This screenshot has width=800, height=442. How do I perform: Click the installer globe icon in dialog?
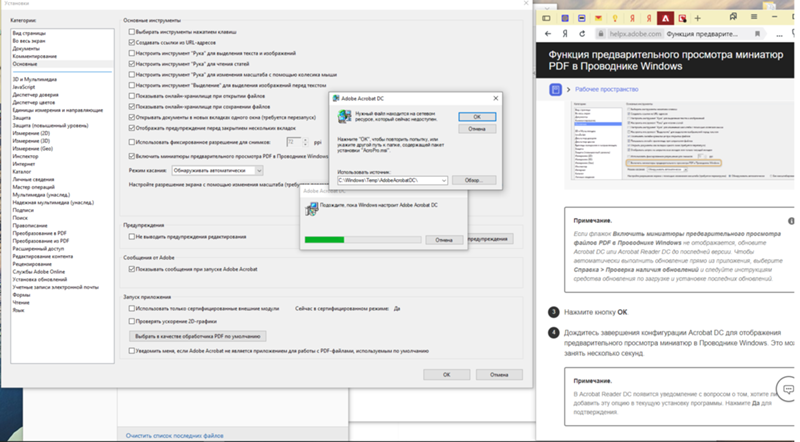click(x=344, y=117)
